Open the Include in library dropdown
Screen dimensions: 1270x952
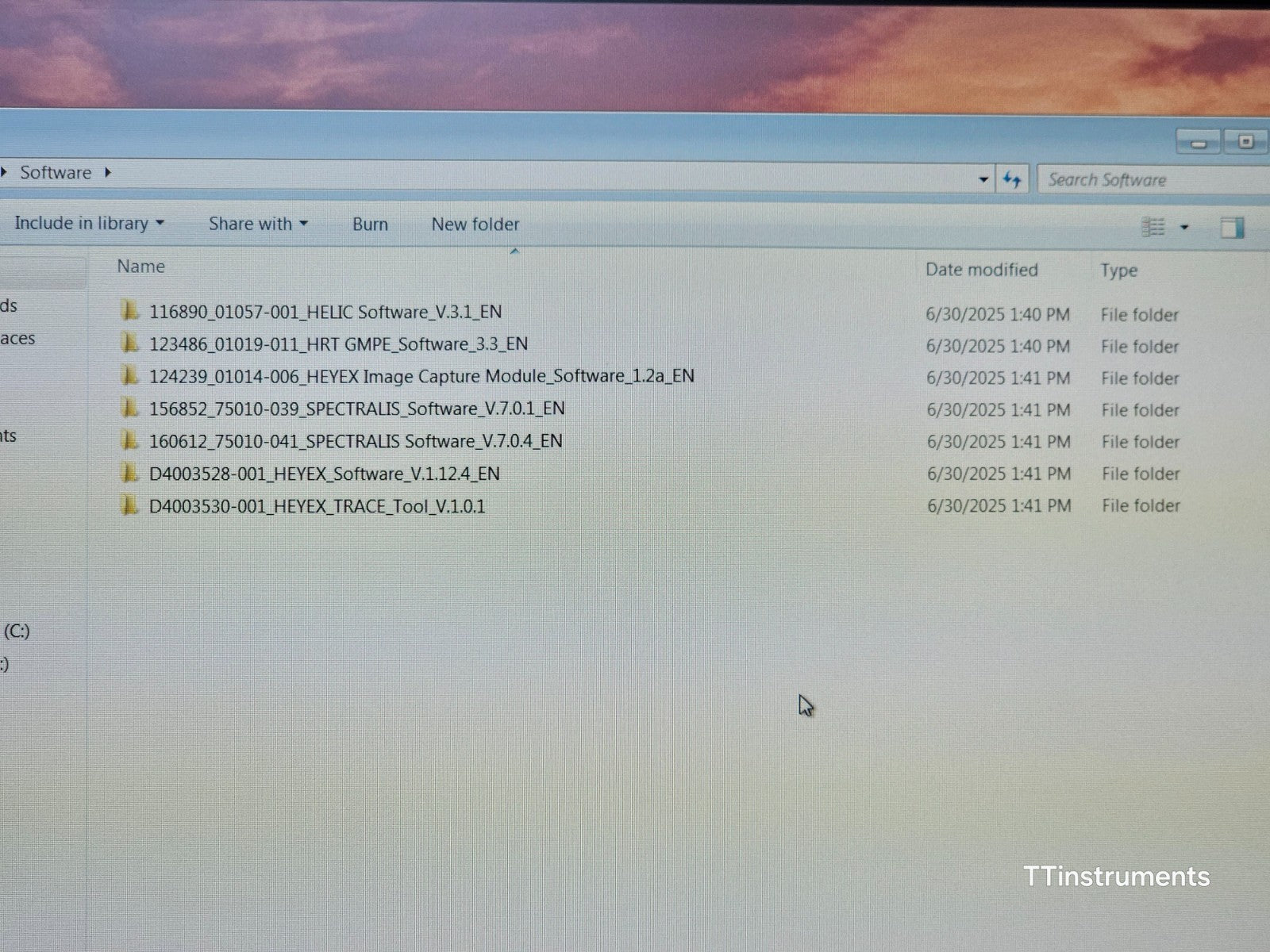tap(89, 223)
